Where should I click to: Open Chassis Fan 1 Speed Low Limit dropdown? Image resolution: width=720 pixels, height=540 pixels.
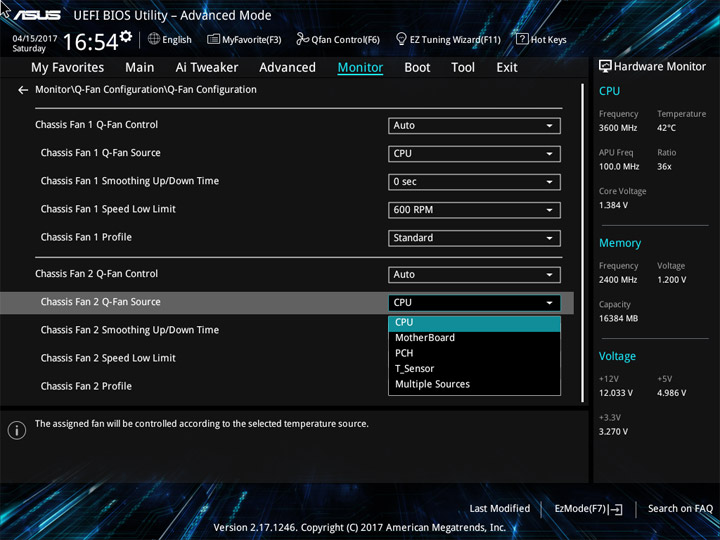pyautogui.click(x=474, y=210)
